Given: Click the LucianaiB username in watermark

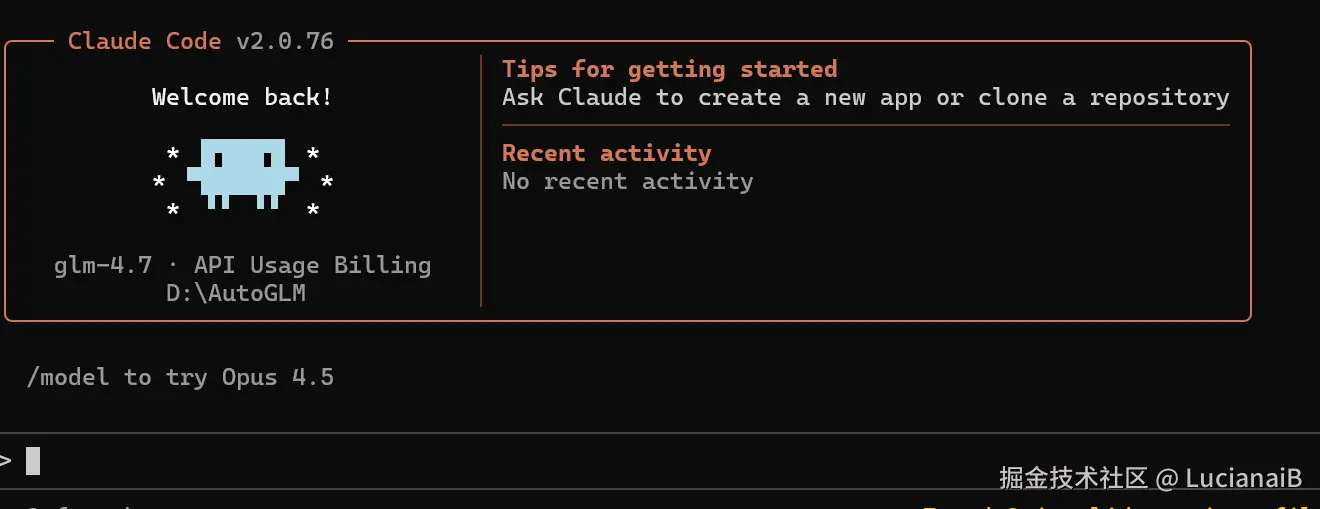Looking at the screenshot, I should tap(1243, 479).
